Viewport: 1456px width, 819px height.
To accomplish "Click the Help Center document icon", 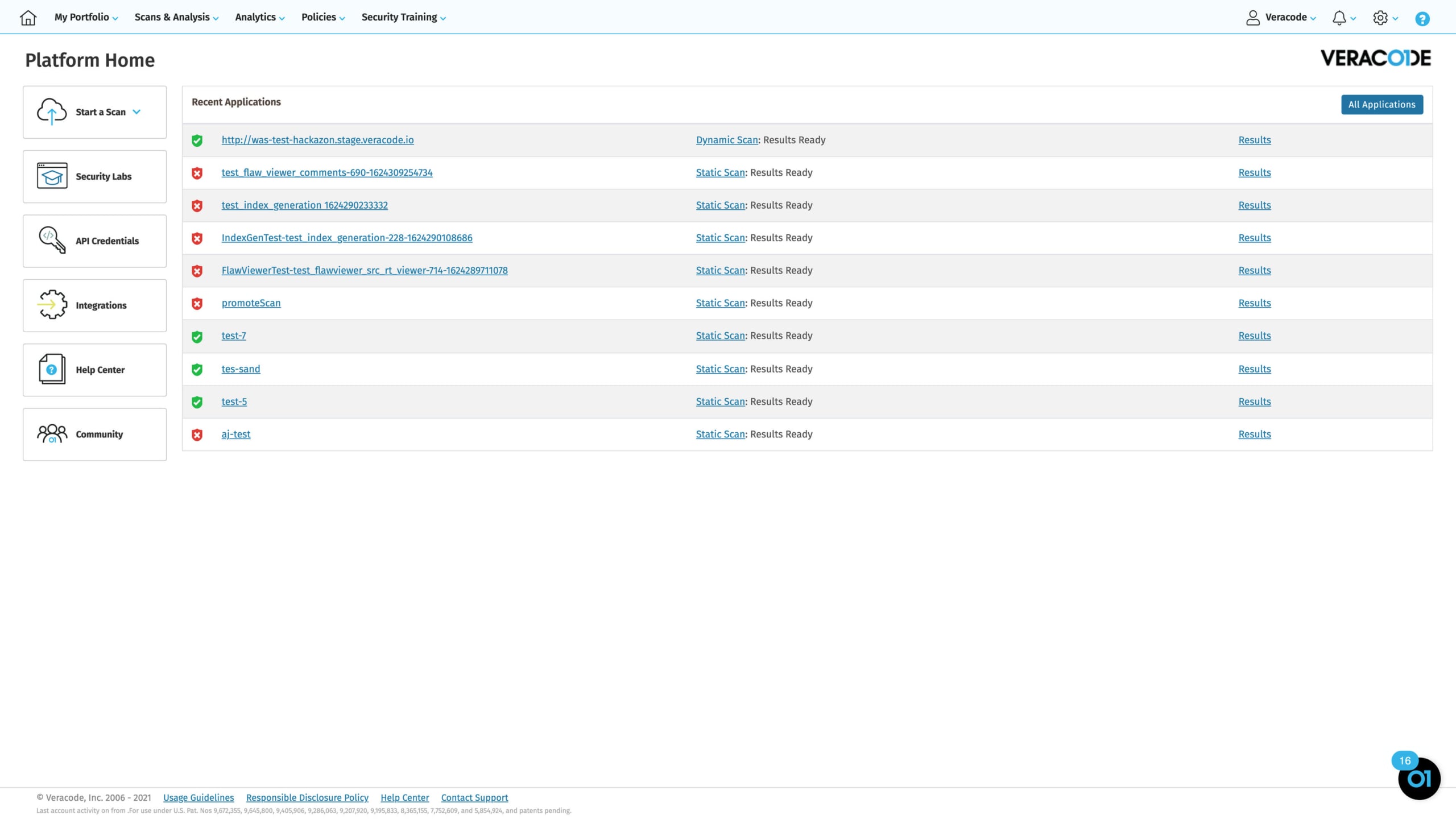I will pos(52,369).
